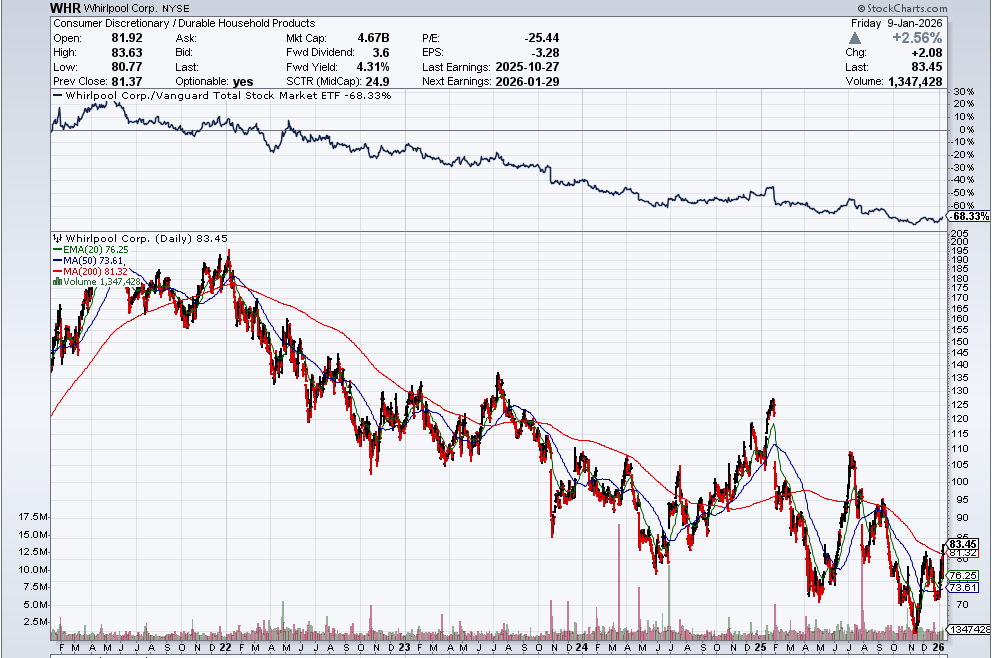Click the Next Earnings date 2026-01-29
Screen dimensions: 992x658
point(528,82)
